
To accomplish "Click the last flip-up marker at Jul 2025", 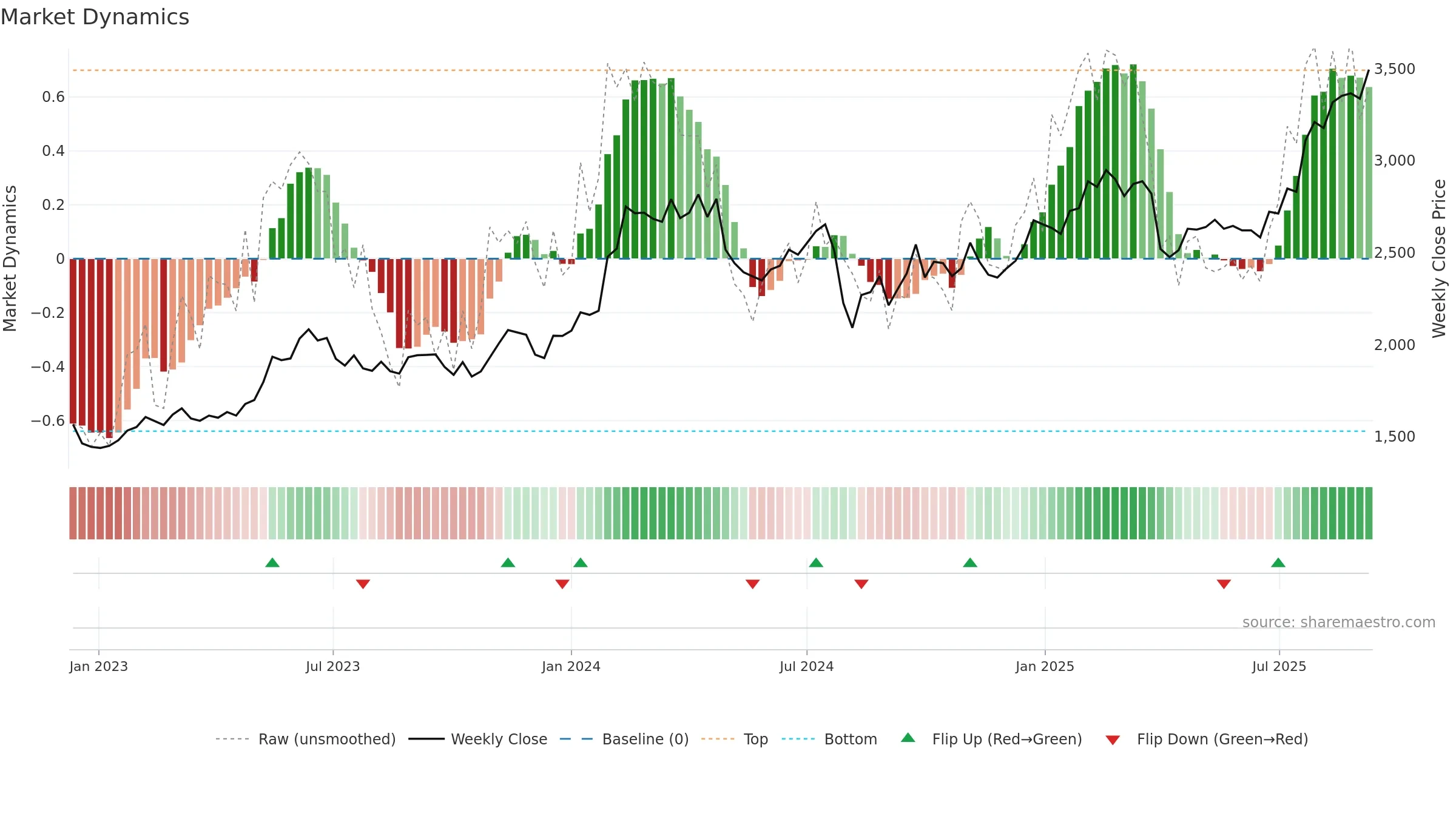I will point(1278,562).
